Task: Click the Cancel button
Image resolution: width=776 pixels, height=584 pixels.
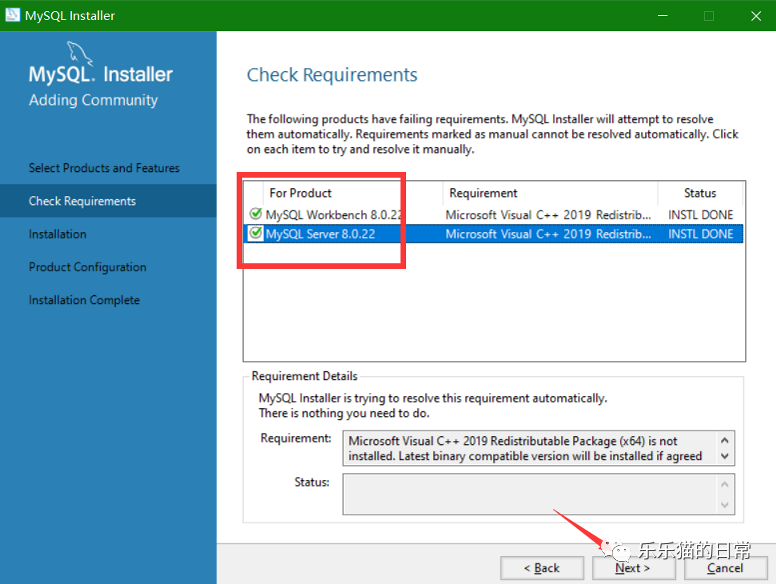Action: tap(726, 568)
